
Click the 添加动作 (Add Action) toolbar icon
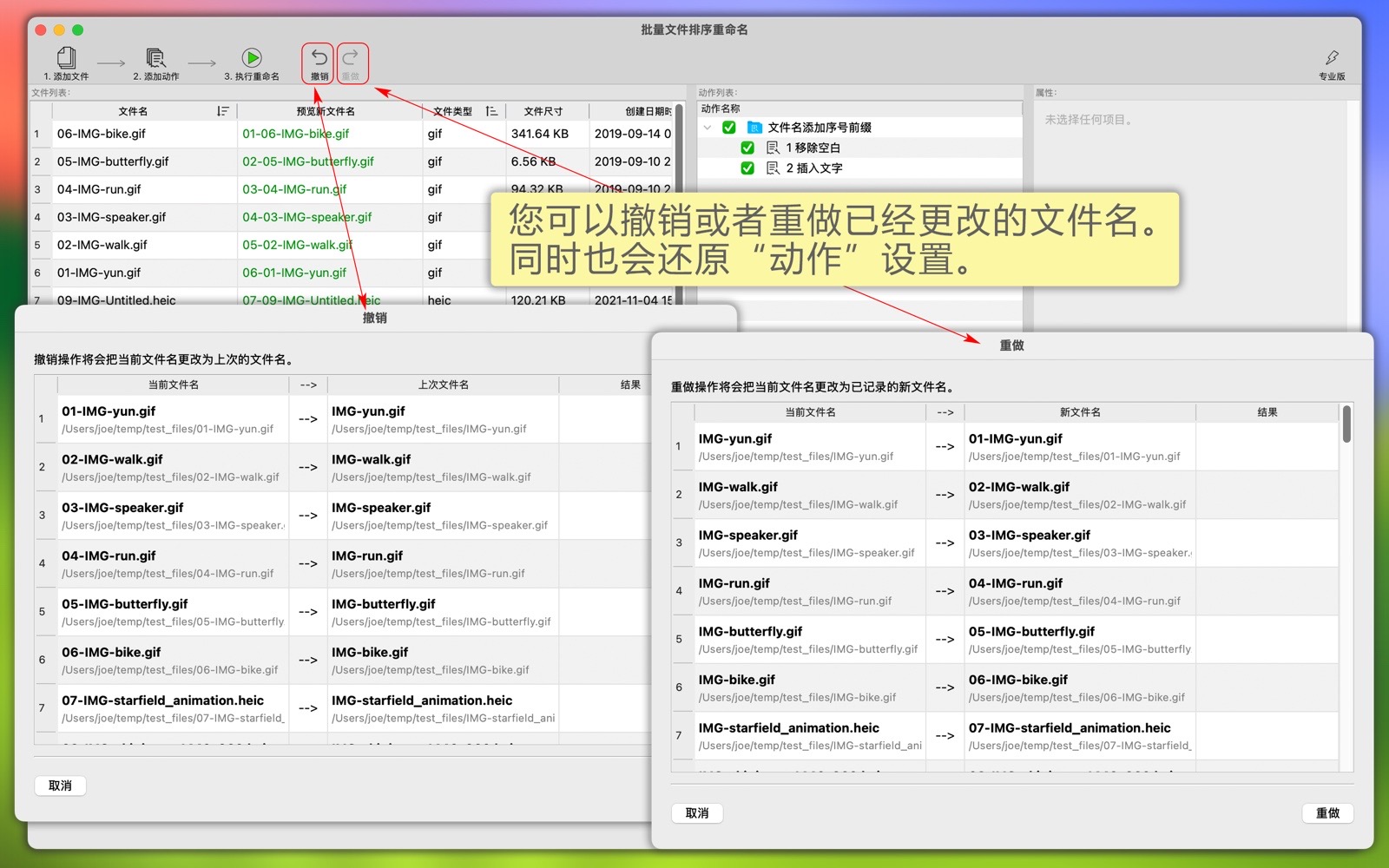coord(155,59)
